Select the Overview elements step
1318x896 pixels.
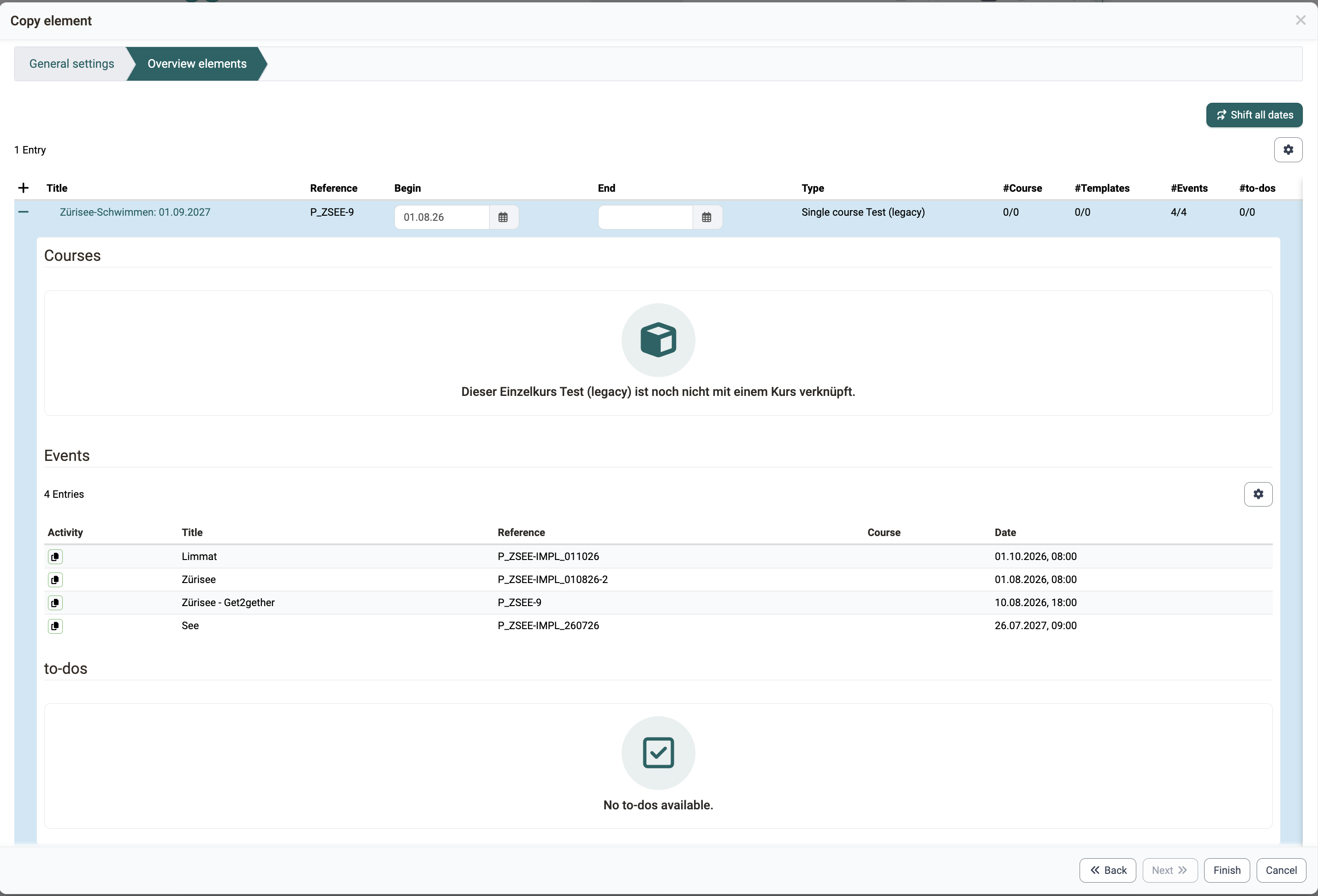click(x=197, y=64)
